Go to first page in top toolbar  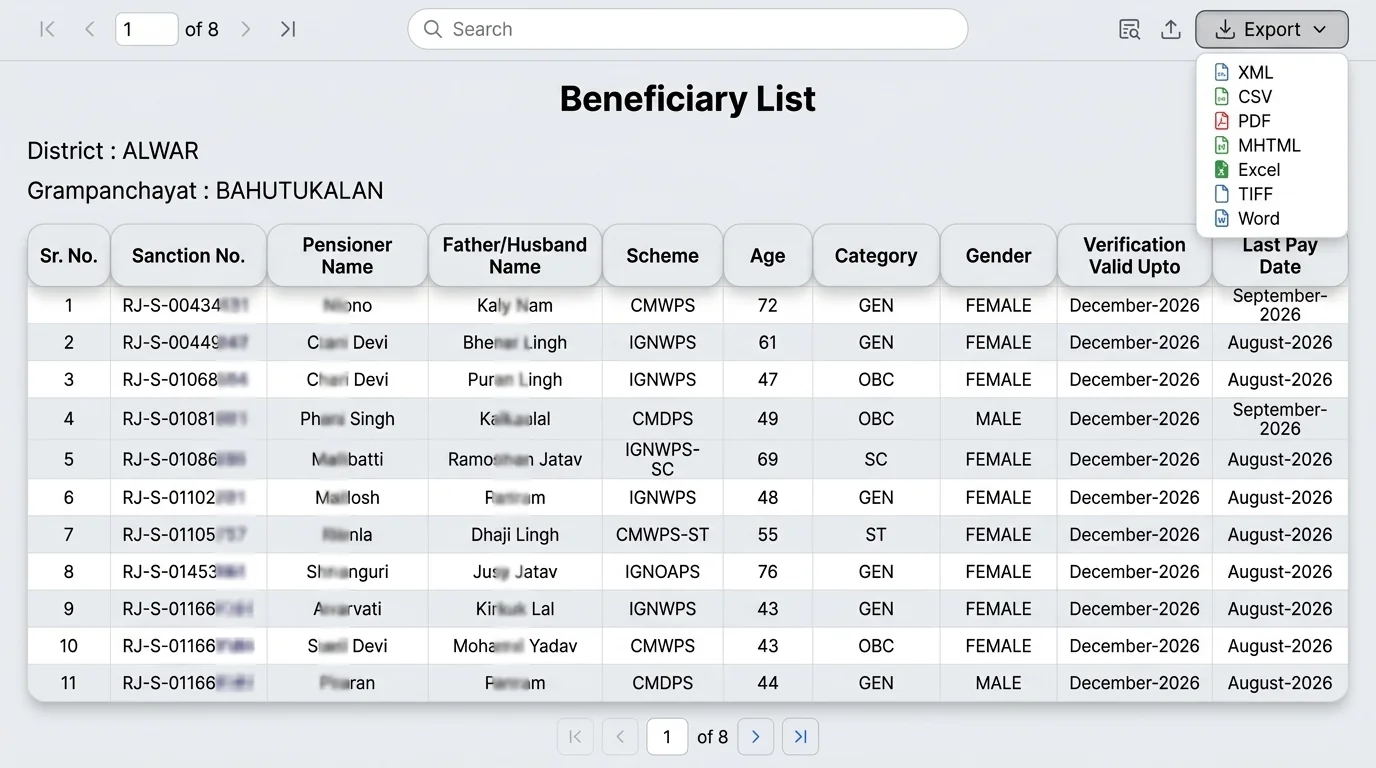pos(47,29)
